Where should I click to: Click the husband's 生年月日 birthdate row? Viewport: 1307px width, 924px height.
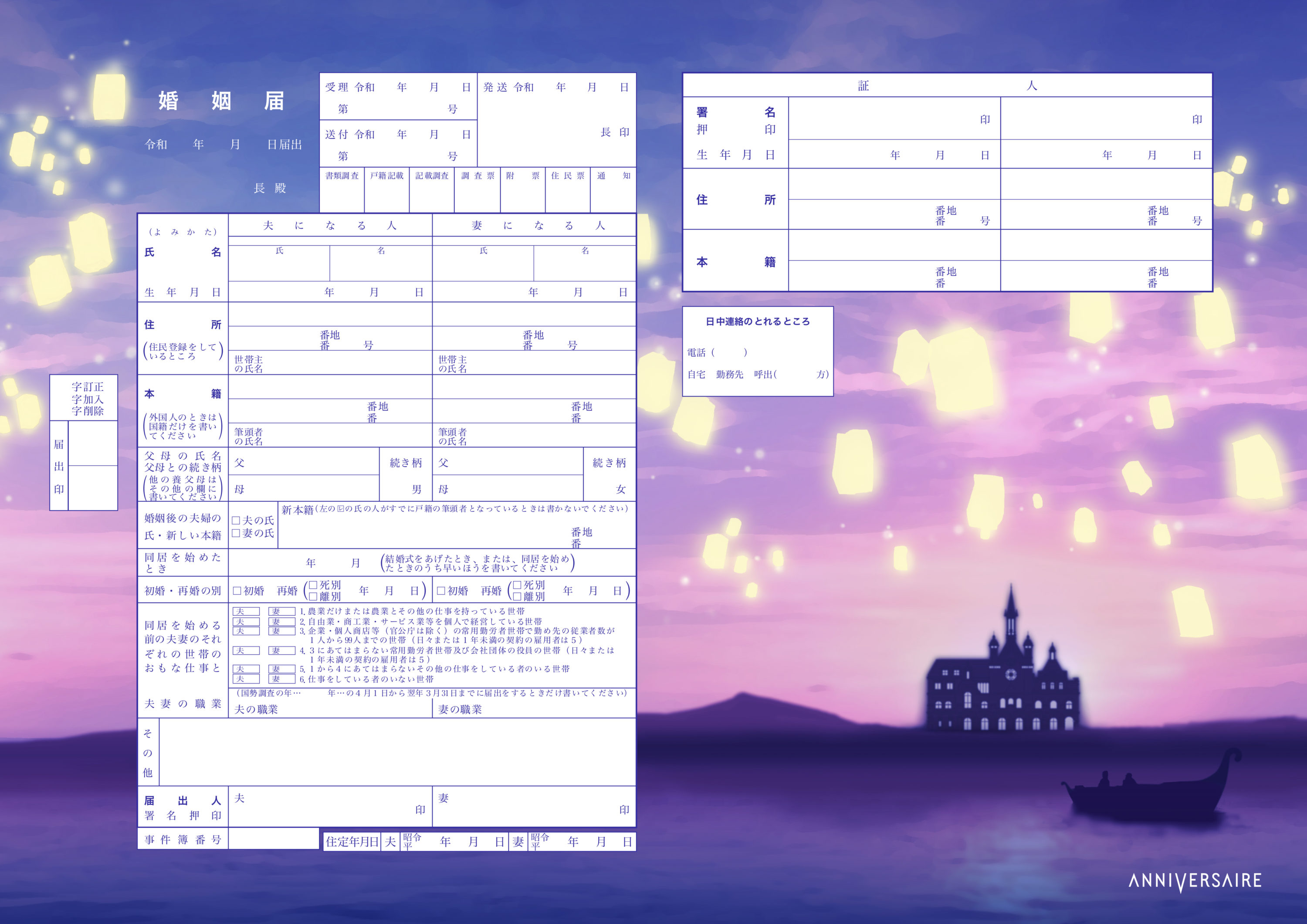click(x=330, y=292)
